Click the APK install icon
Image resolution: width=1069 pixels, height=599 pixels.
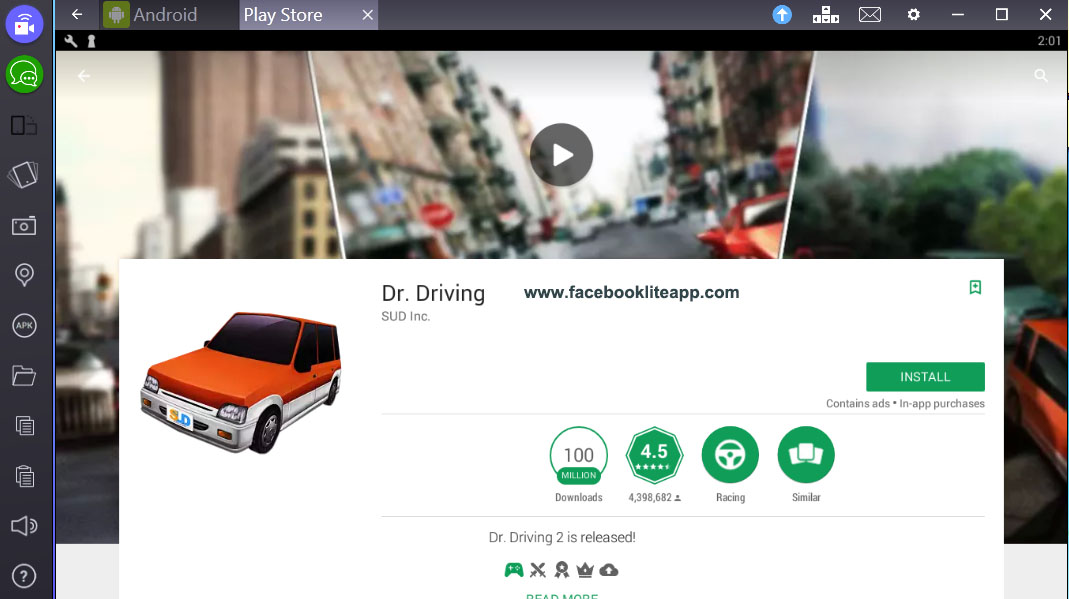pyautogui.click(x=24, y=325)
